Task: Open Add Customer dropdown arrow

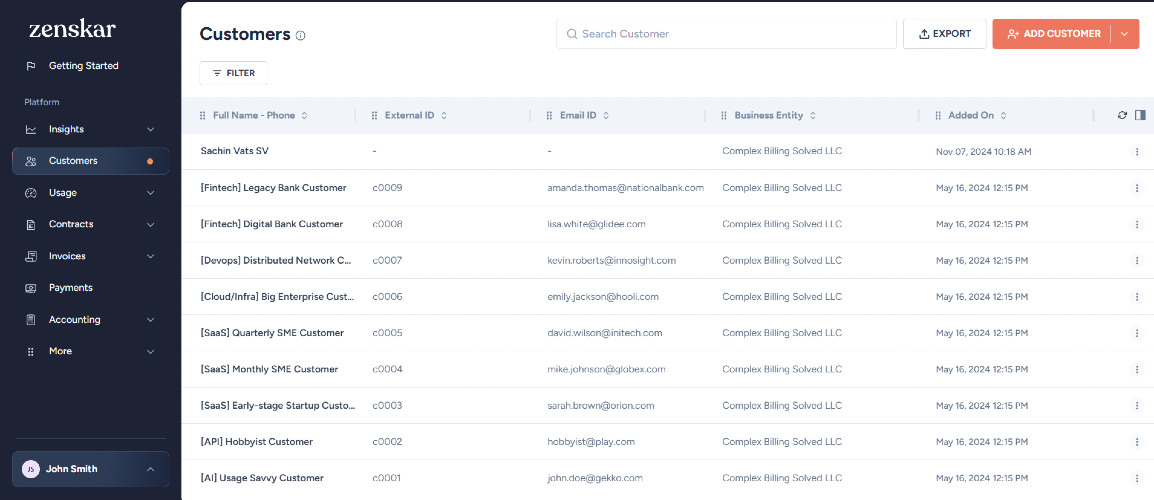Action: click(1125, 34)
